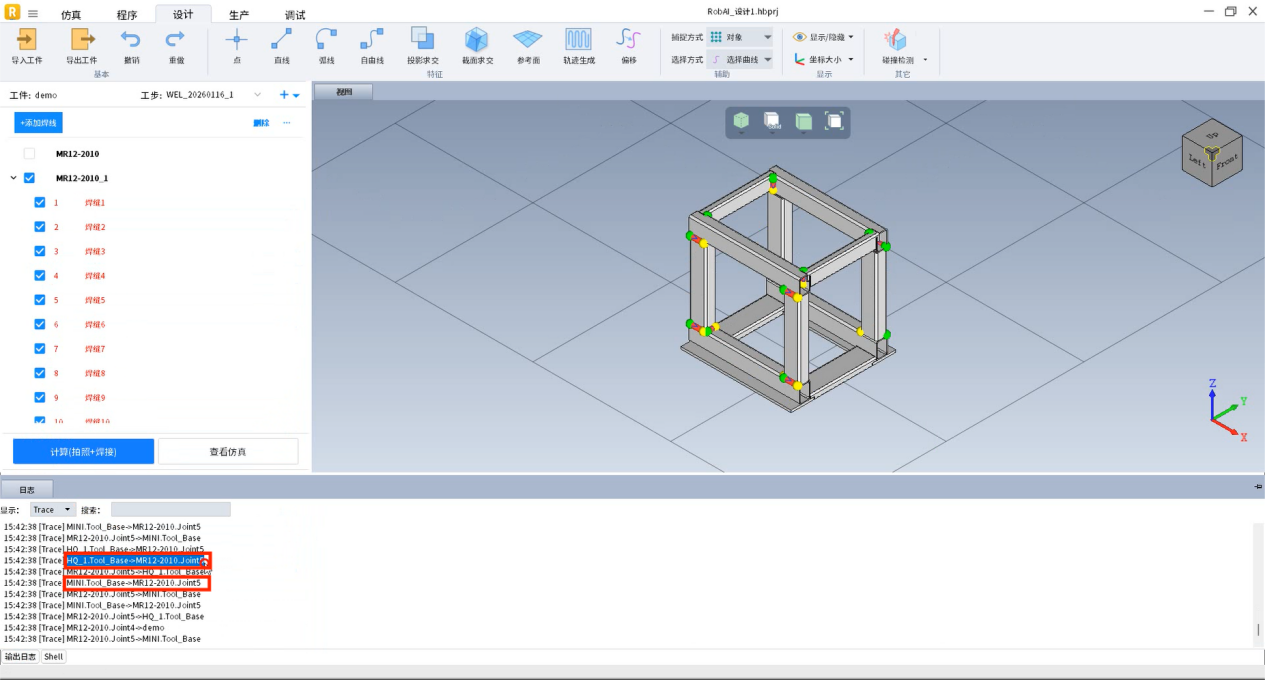
Task: Open the 轨迹生成 trajectory generation tool
Action: click(578, 39)
